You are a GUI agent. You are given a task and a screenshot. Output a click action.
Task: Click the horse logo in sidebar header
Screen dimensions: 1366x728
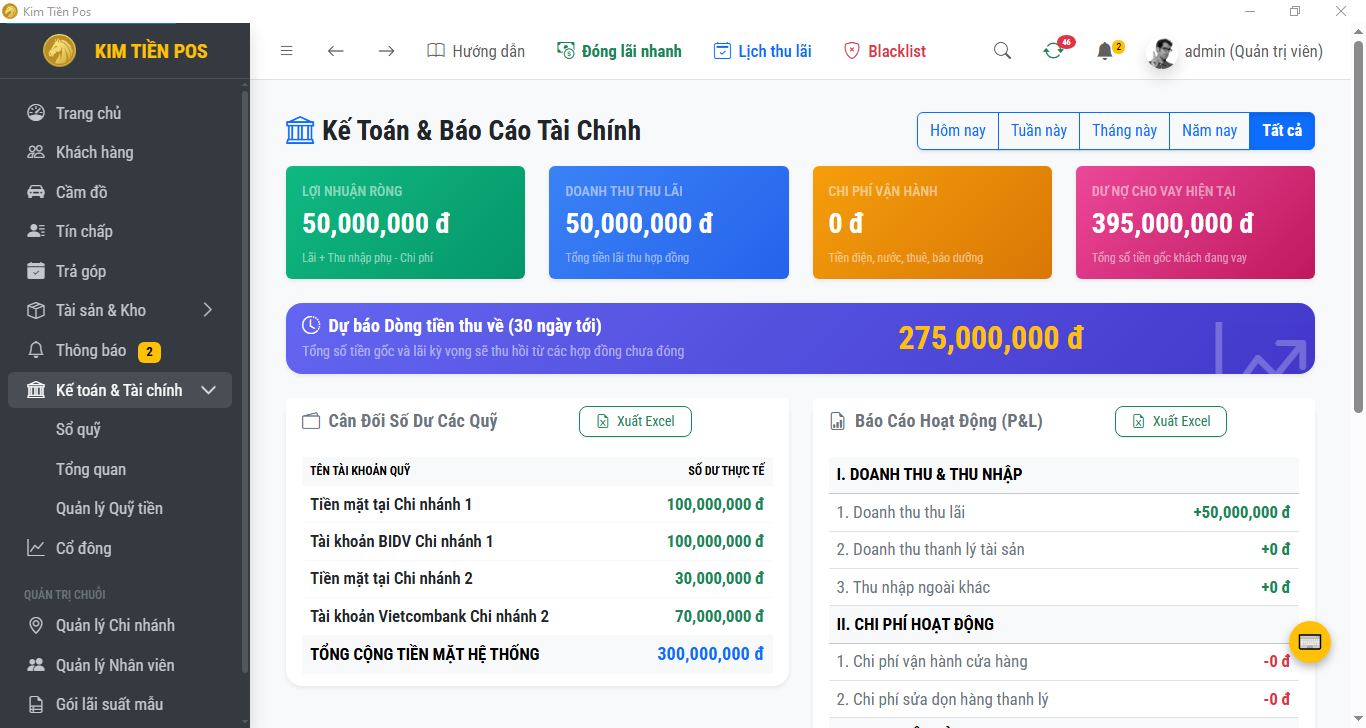(x=60, y=51)
